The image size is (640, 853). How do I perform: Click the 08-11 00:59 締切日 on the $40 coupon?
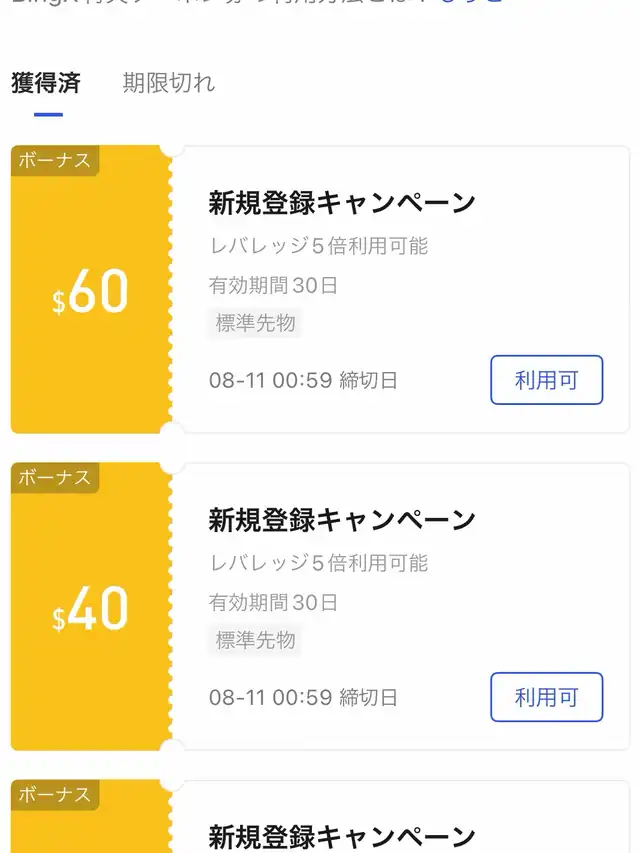(x=303, y=697)
